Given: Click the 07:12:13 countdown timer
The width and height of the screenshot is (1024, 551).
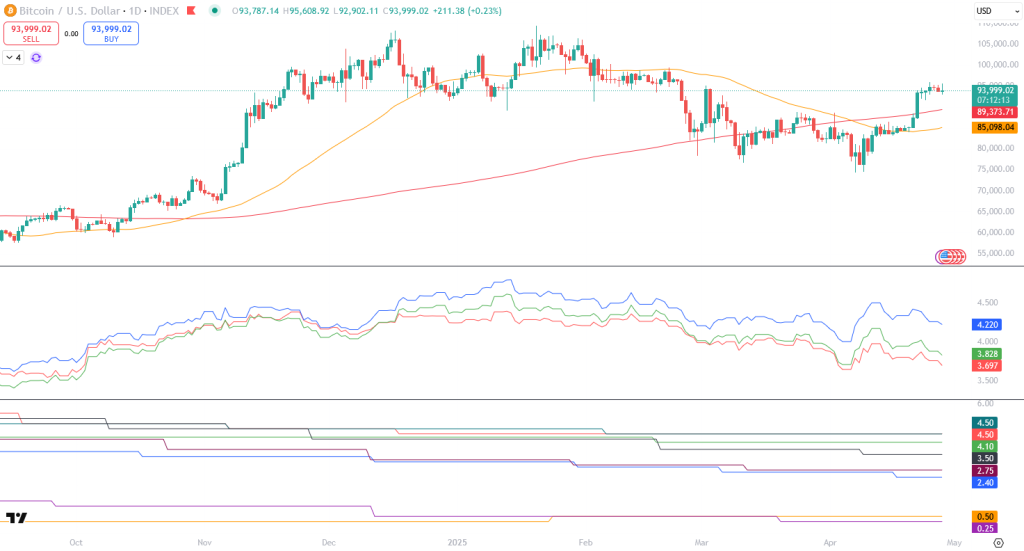Looking at the screenshot, I should coord(995,100).
